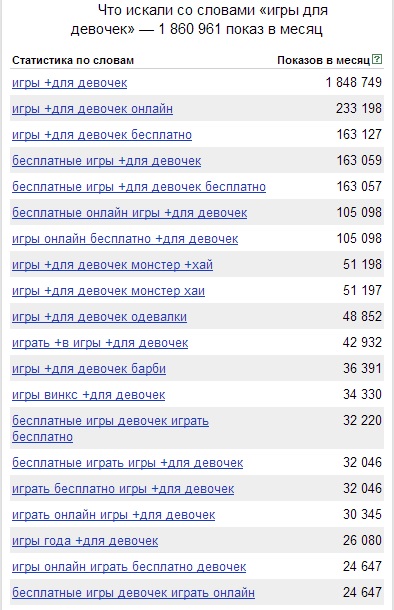Select the link 'бесплатные игры +для девочек'
394x610 pixels.
[x=107, y=161]
